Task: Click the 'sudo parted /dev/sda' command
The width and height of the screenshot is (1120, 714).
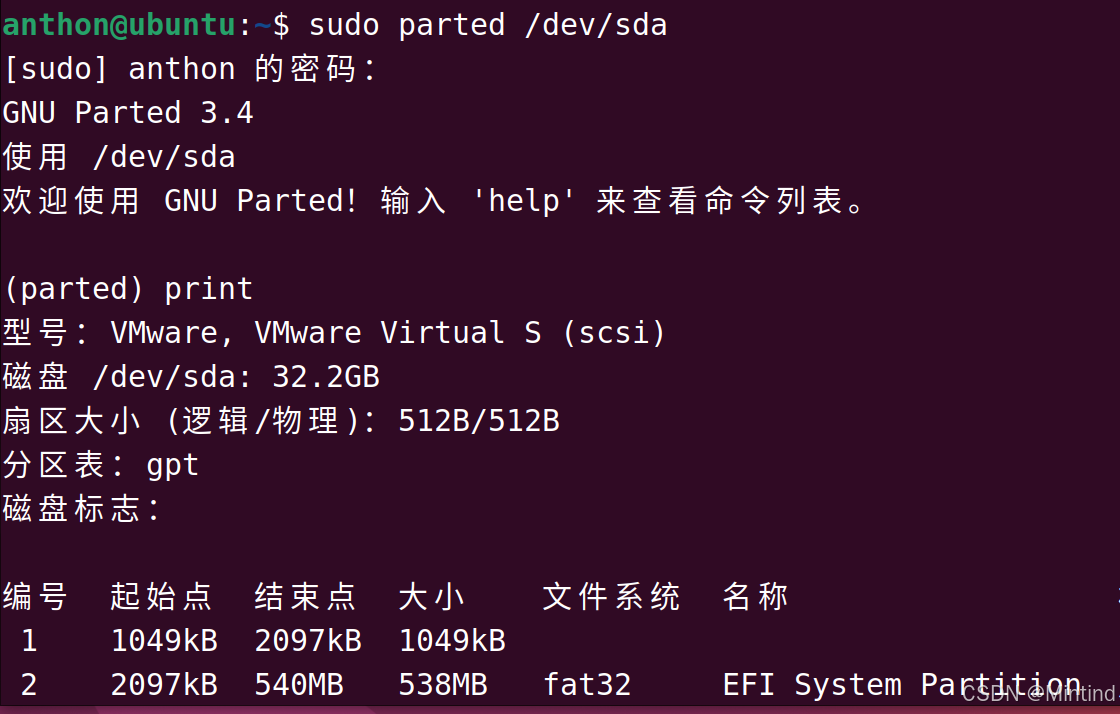Action: [x=488, y=26]
